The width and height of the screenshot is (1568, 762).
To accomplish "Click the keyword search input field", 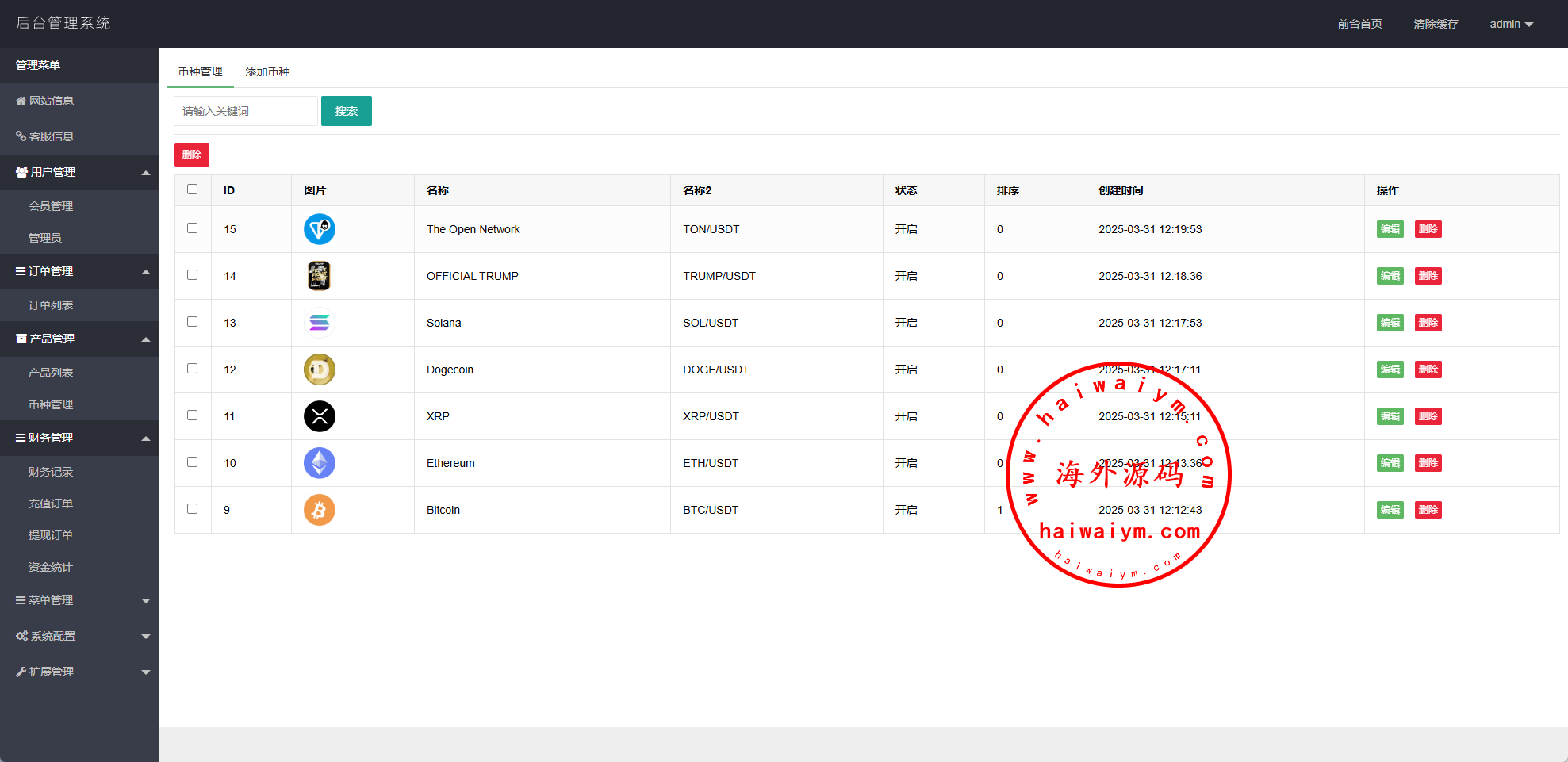I will [245, 111].
